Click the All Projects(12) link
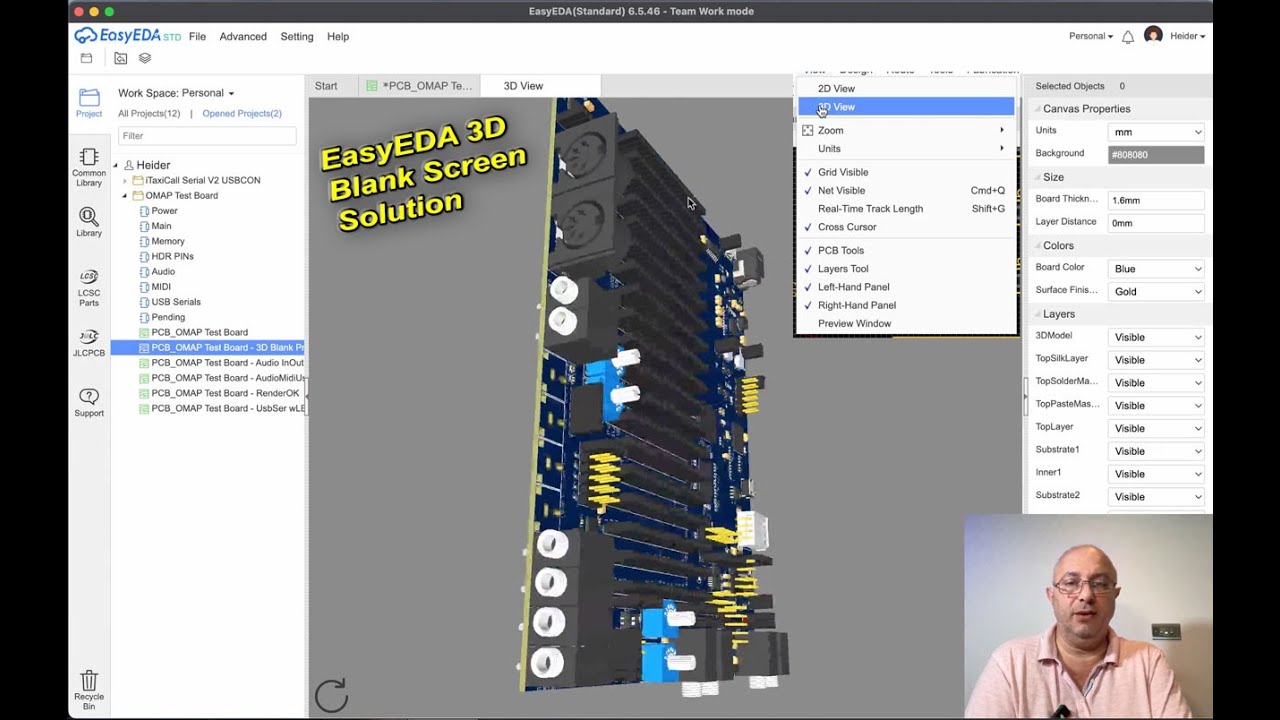 (149, 114)
